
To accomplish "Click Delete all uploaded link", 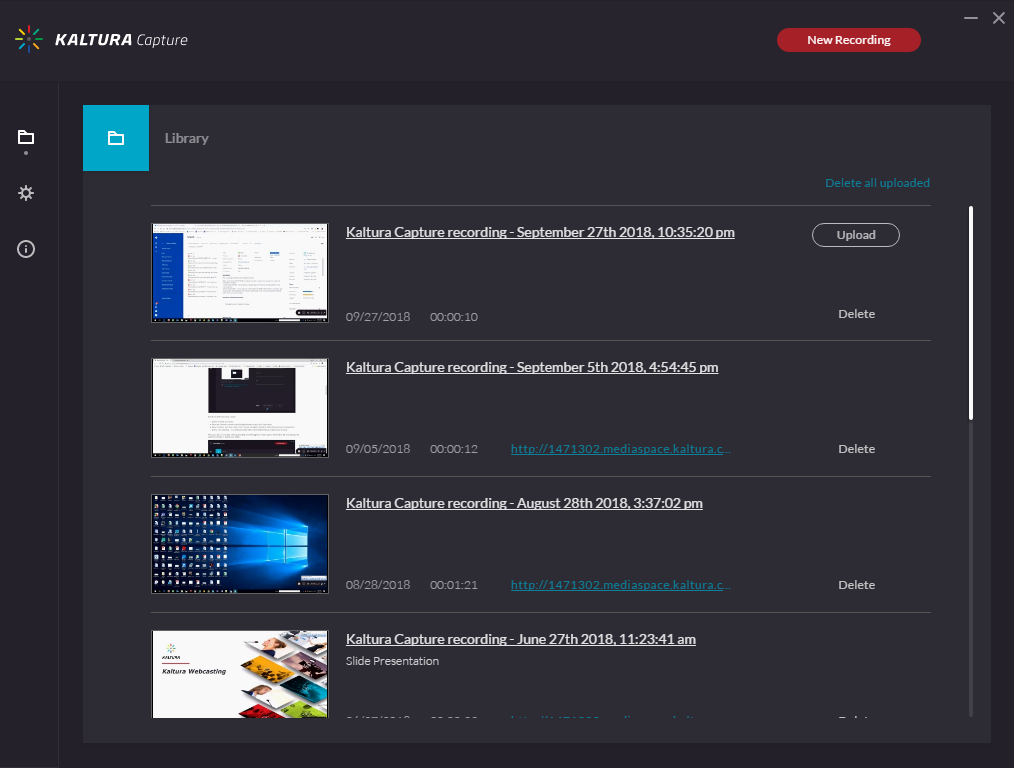I will [x=878, y=183].
